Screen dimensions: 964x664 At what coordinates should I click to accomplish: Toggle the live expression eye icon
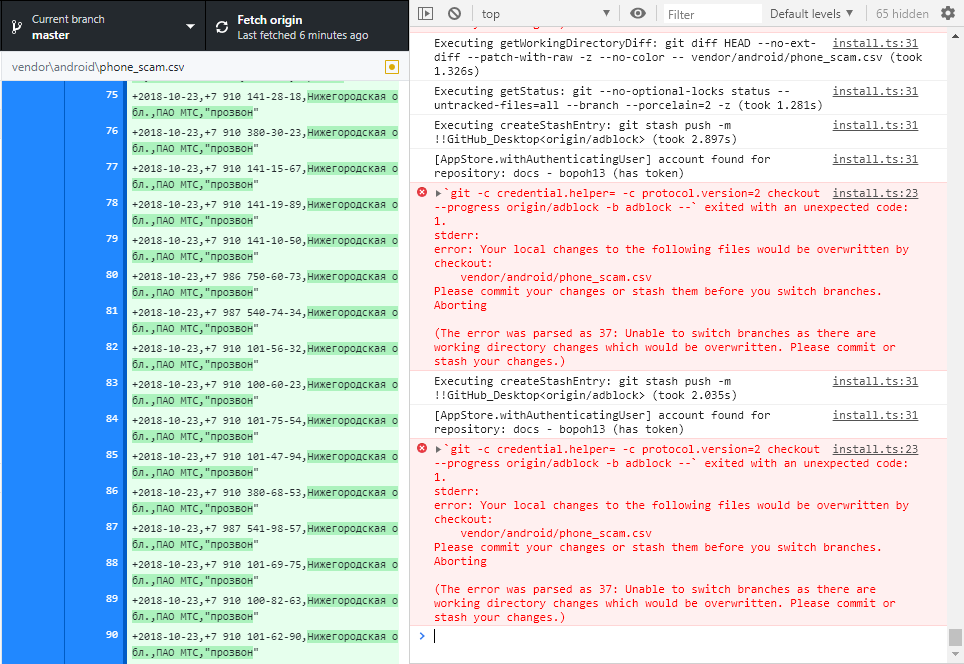coord(638,13)
